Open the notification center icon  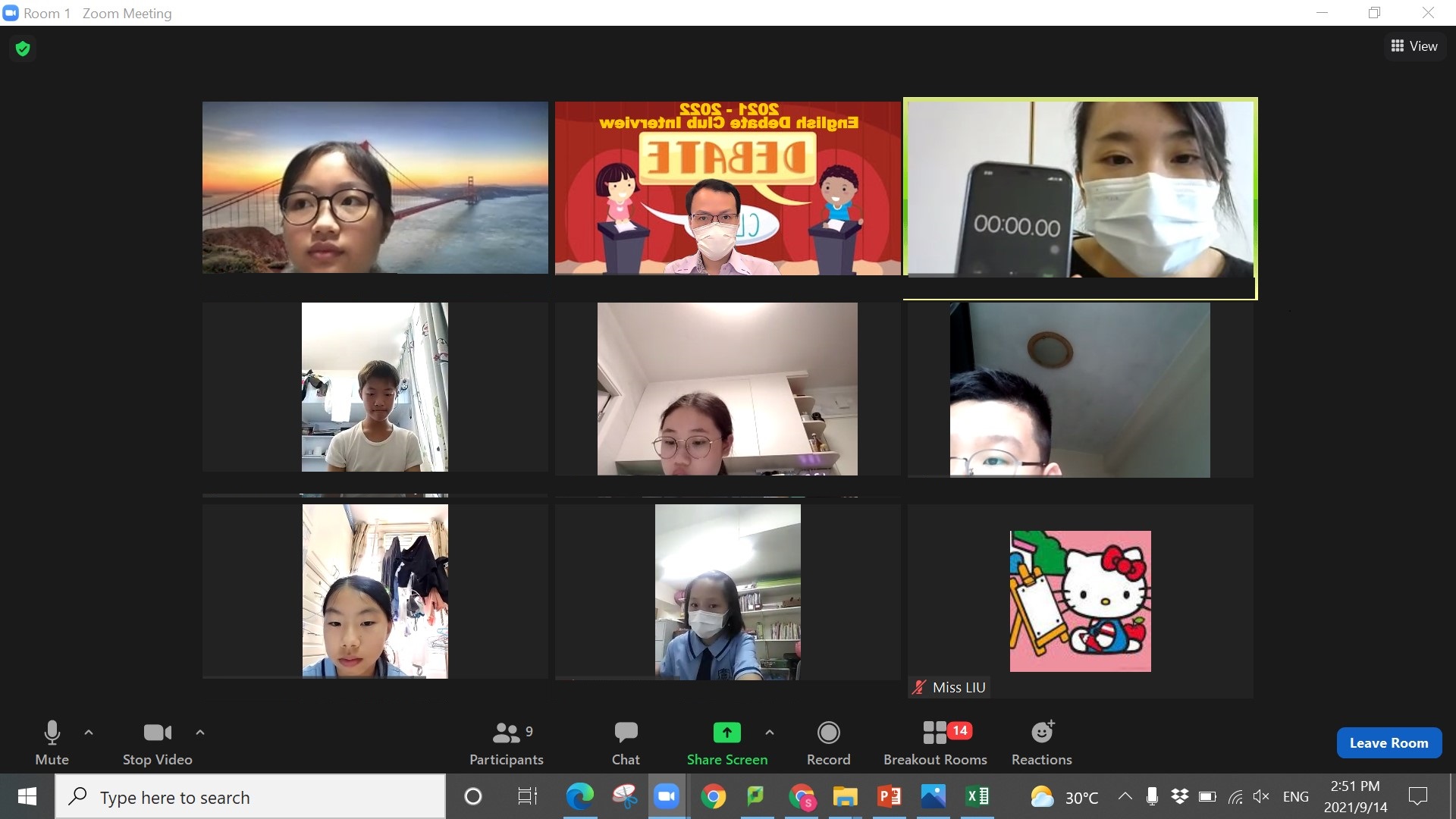[1417, 796]
